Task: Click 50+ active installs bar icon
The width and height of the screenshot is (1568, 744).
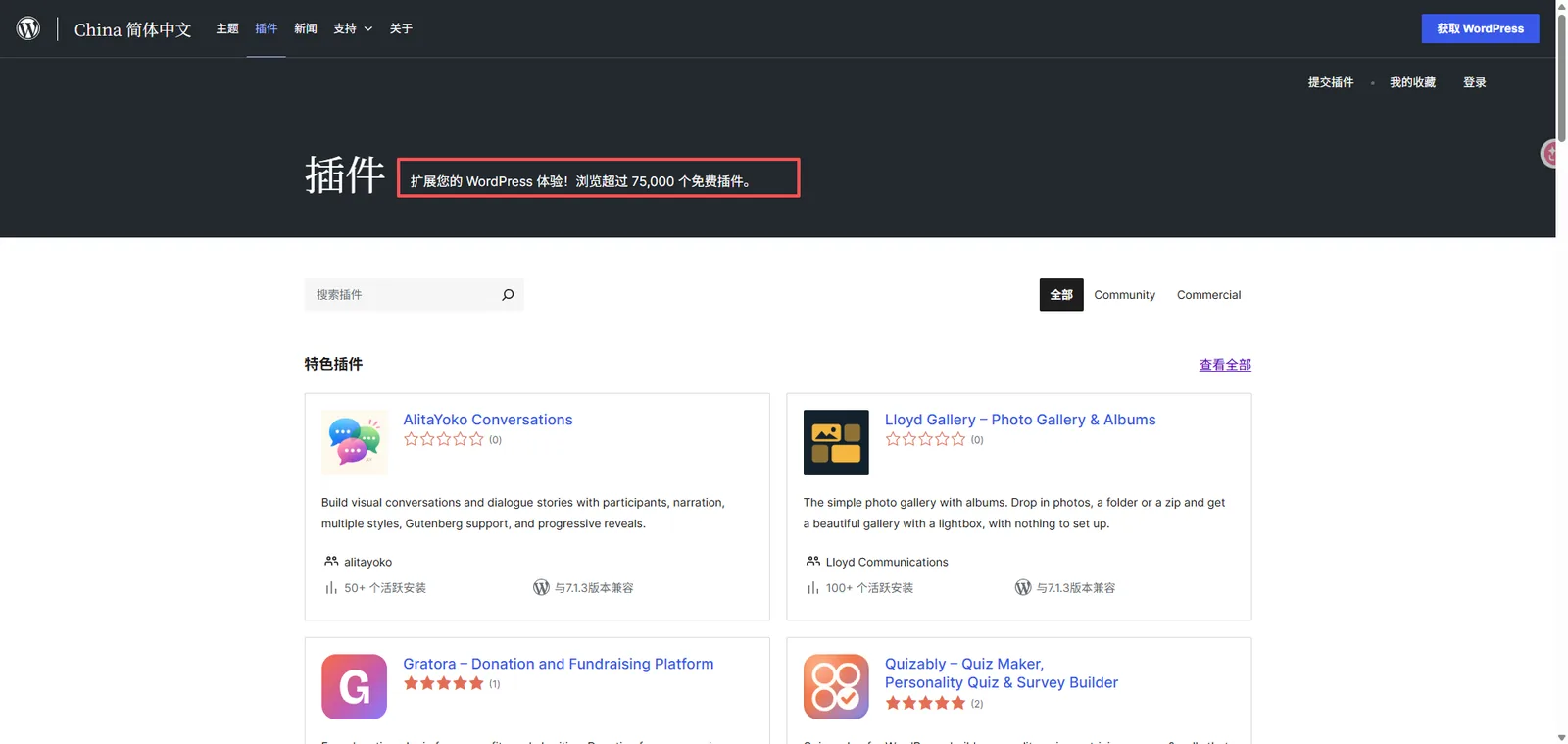Action: click(331, 588)
